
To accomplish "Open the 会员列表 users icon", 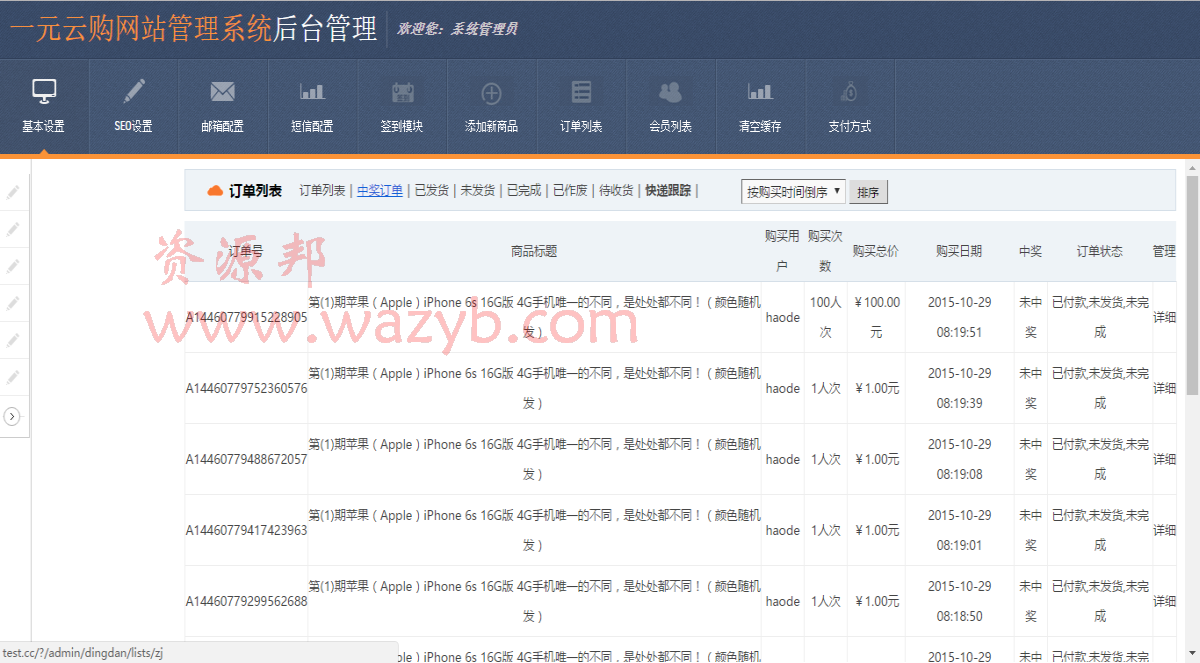I will pos(670,92).
